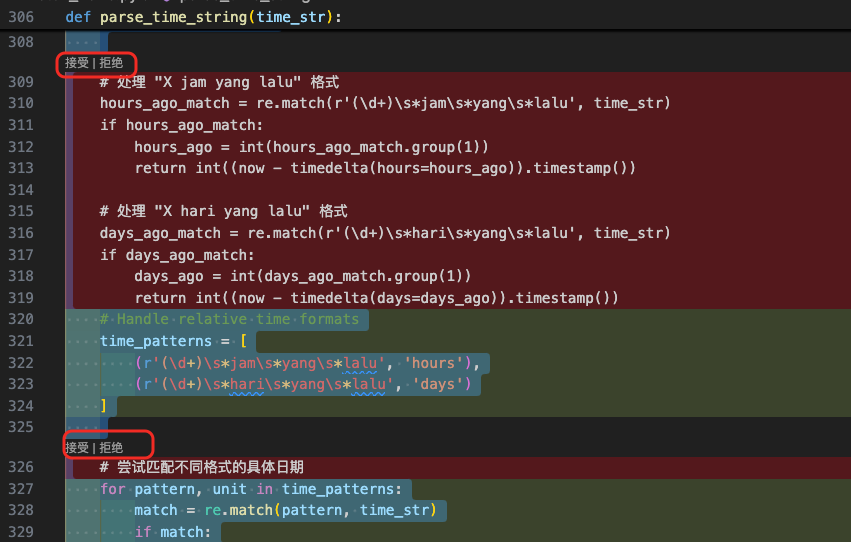Select line number 326 in gutter

[x=21, y=467]
